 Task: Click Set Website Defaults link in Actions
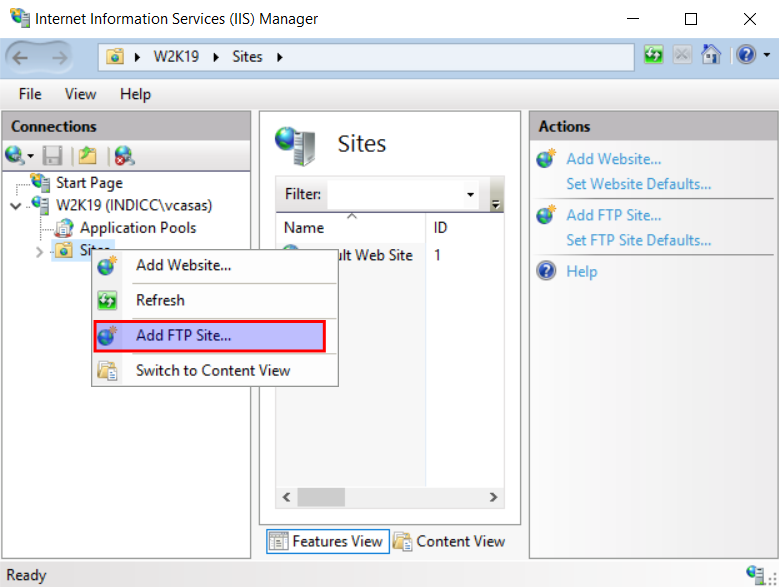638,184
